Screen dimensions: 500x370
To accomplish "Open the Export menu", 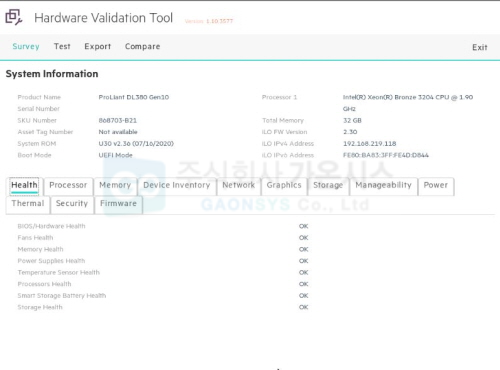I will 98,46.
